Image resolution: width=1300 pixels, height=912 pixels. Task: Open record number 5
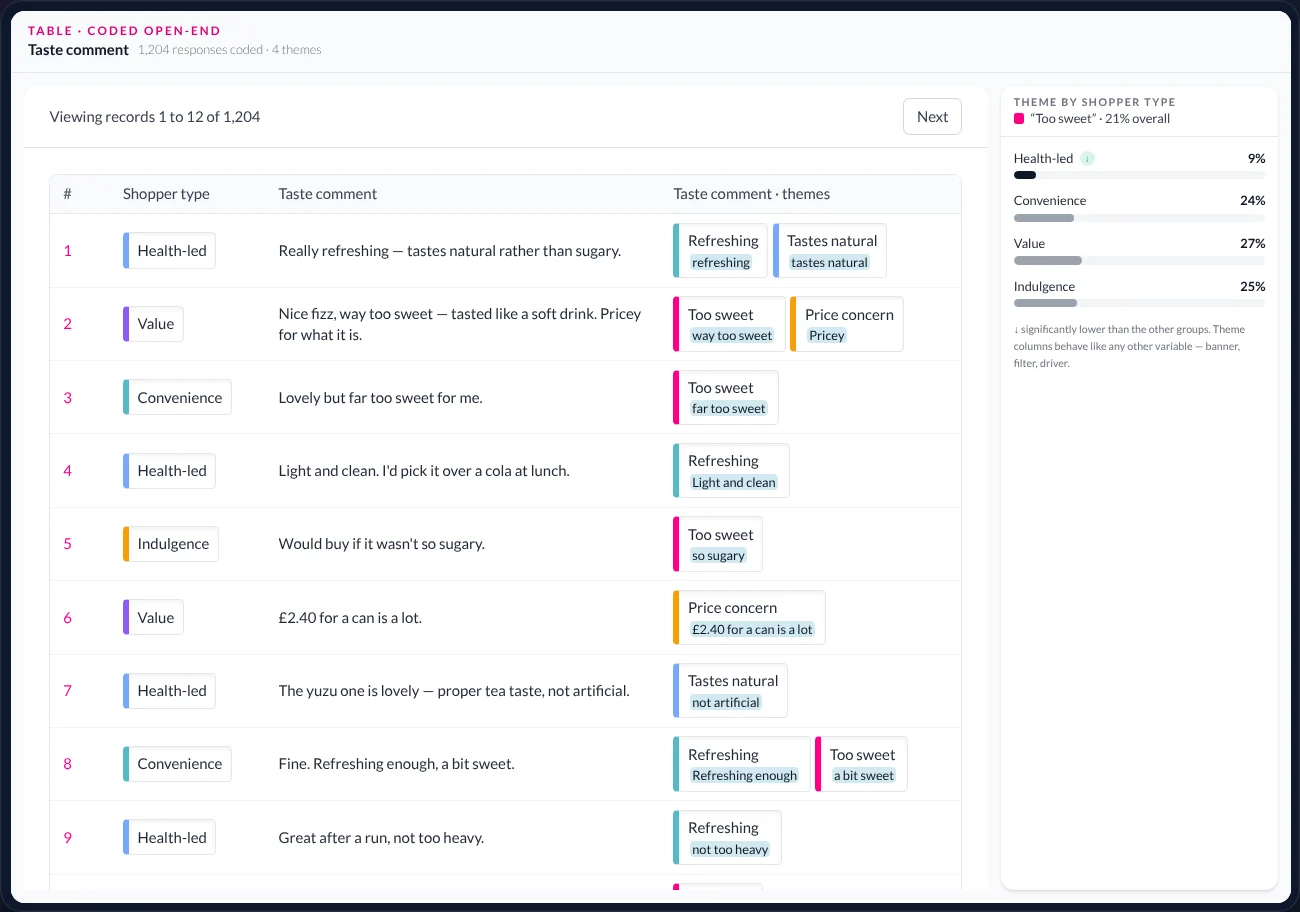tap(68, 544)
